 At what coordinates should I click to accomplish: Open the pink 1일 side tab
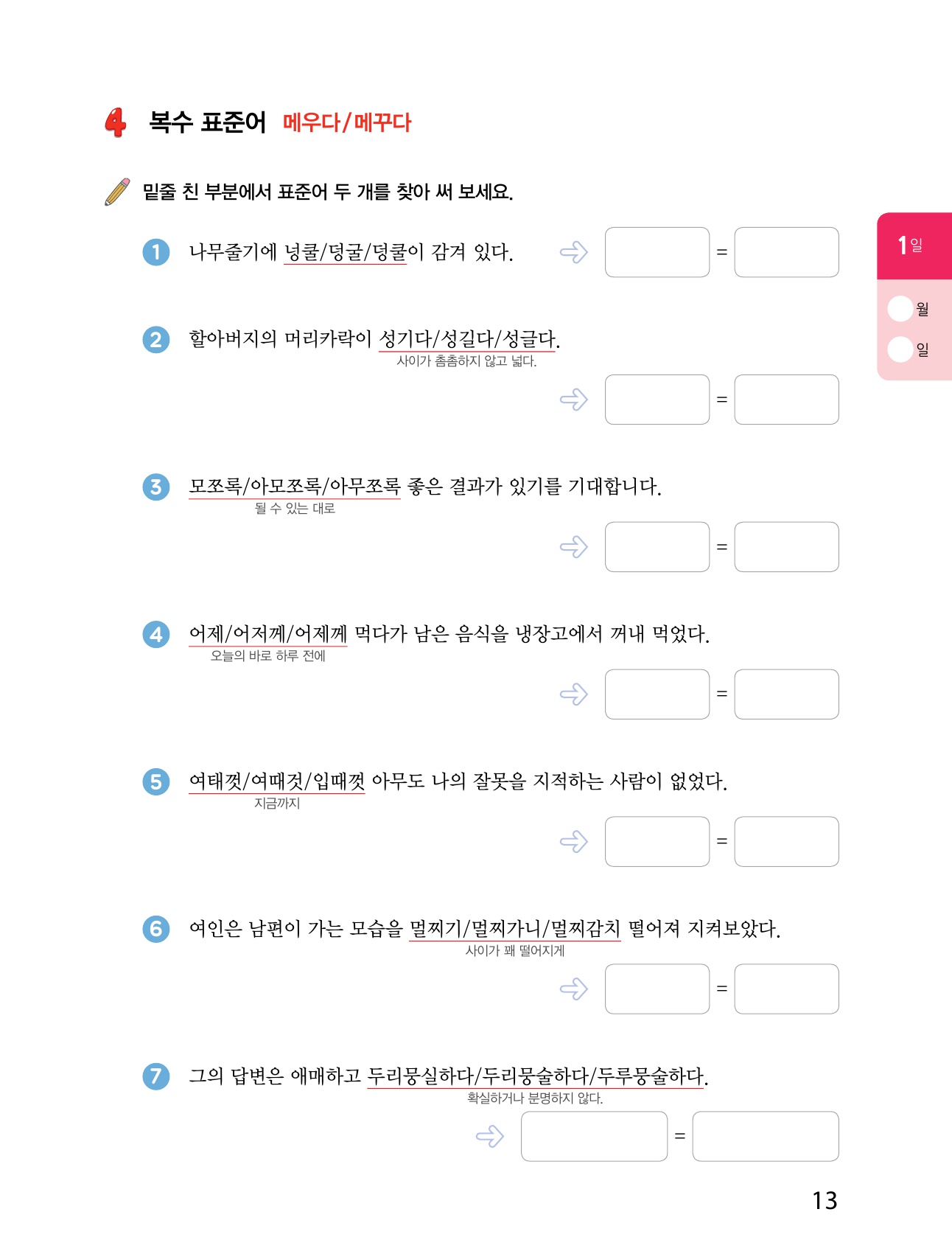tap(914, 245)
